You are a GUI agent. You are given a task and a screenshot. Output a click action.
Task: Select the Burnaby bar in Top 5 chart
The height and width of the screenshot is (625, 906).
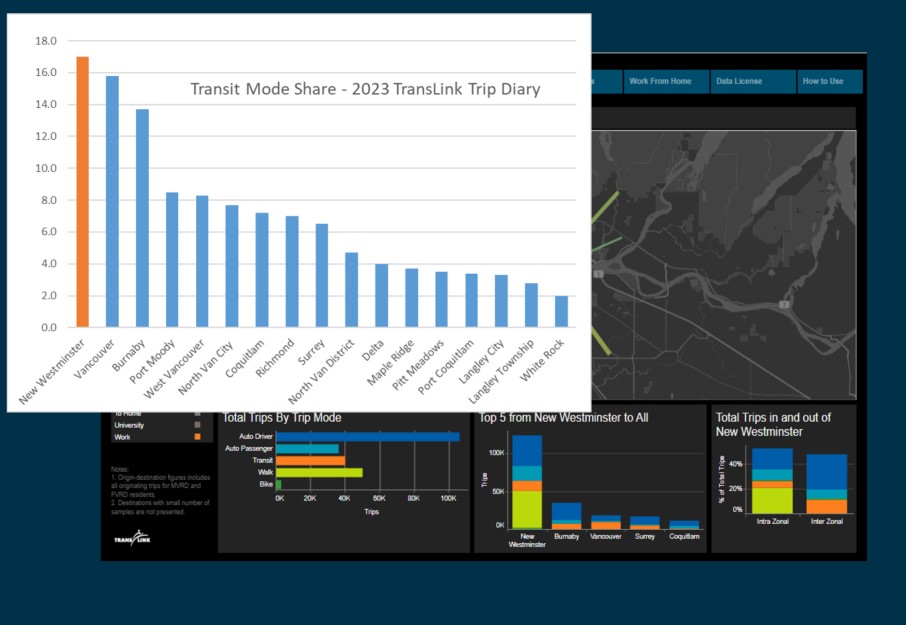pos(566,515)
